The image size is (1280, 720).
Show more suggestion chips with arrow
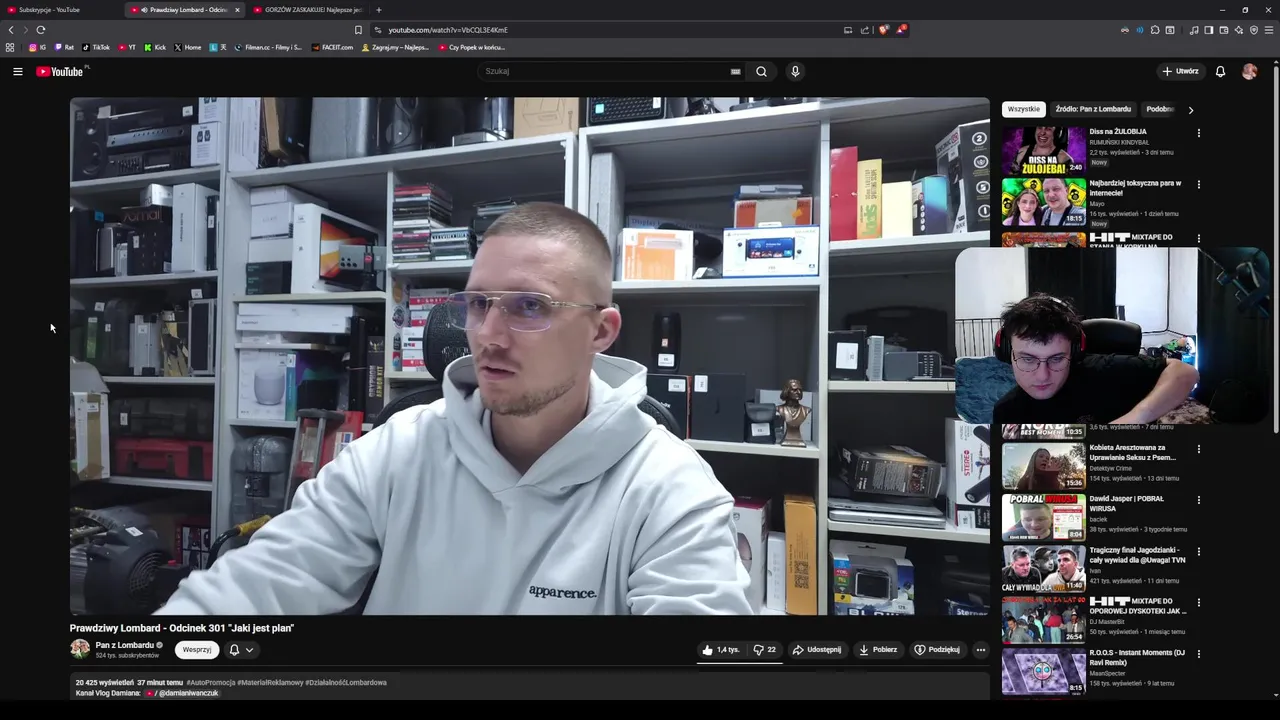pyautogui.click(x=1190, y=110)
